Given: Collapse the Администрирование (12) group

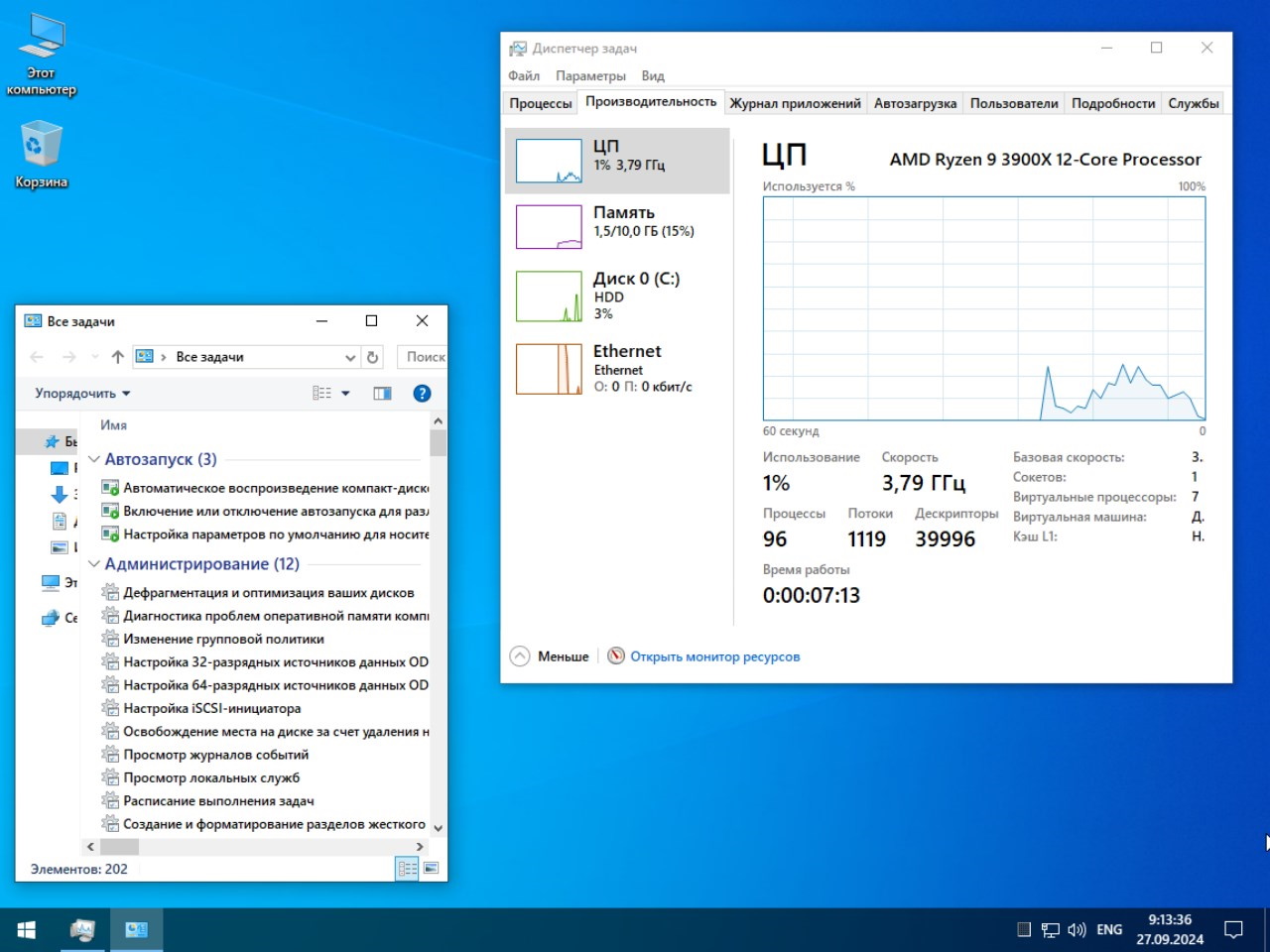Looking at the screenshot, I should 94,563.
